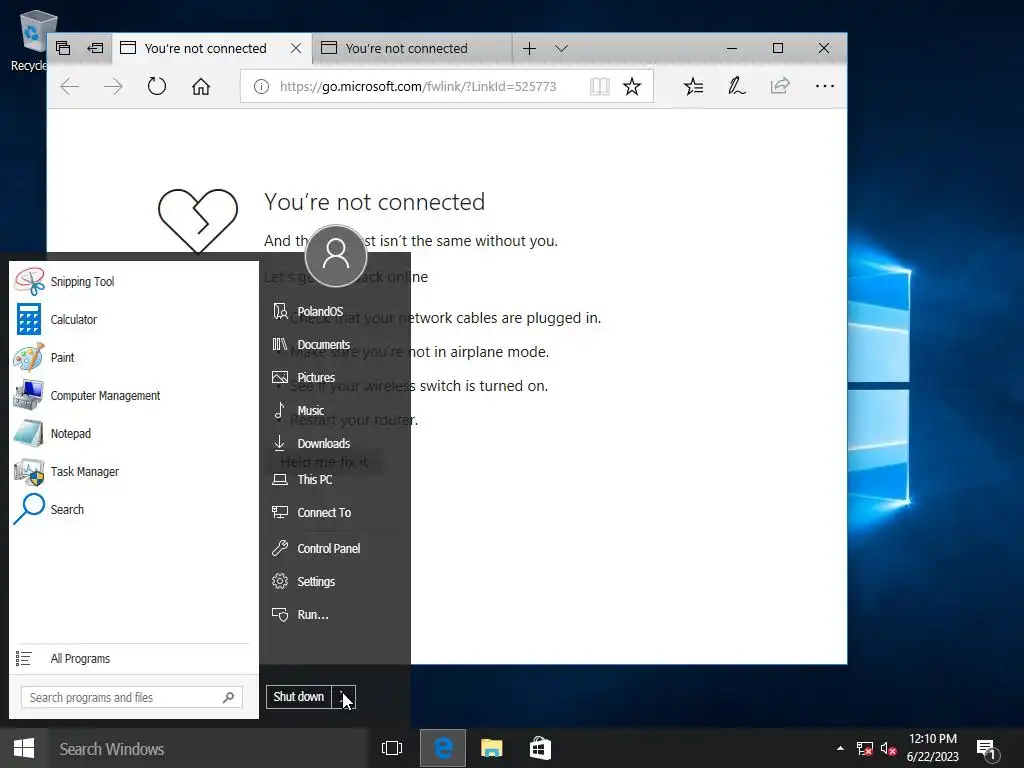
Task: Add page to favorites with the star
Action: pyautogui.click(x=632, y=86)
